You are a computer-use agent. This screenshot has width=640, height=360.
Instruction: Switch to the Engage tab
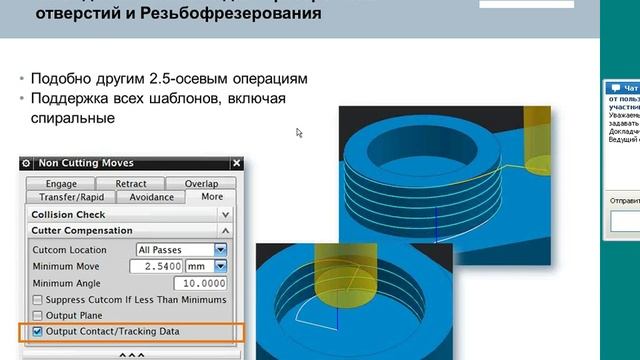(61, 184)
